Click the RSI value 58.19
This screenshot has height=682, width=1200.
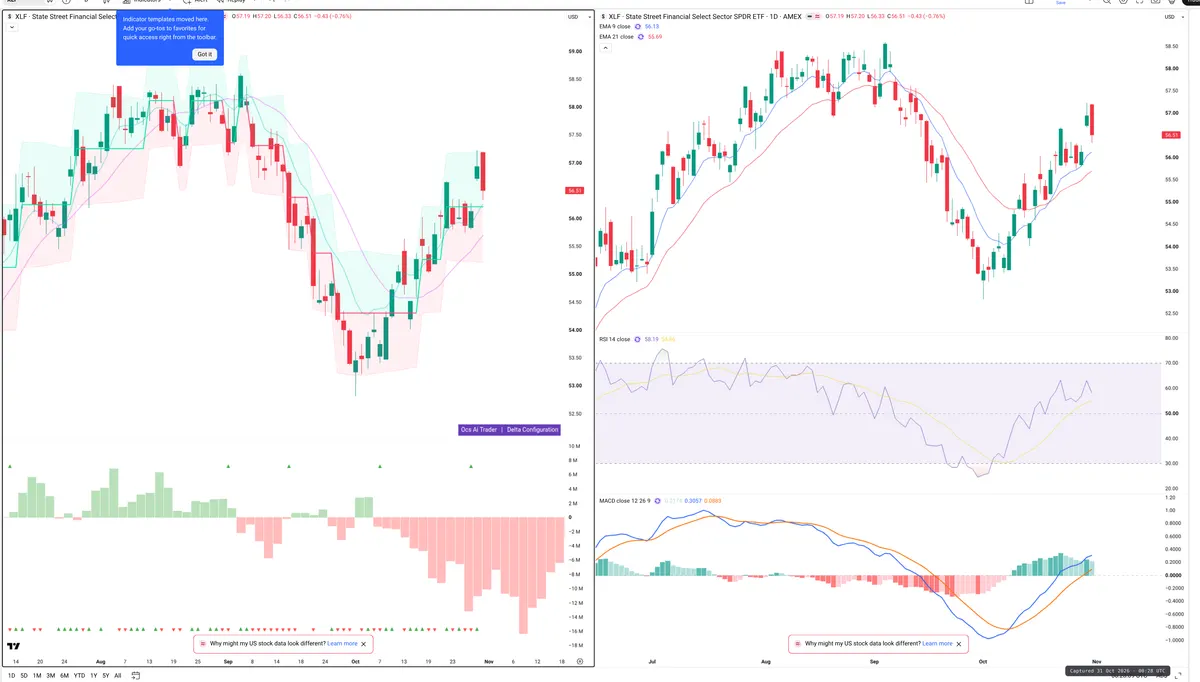[652, 339]
